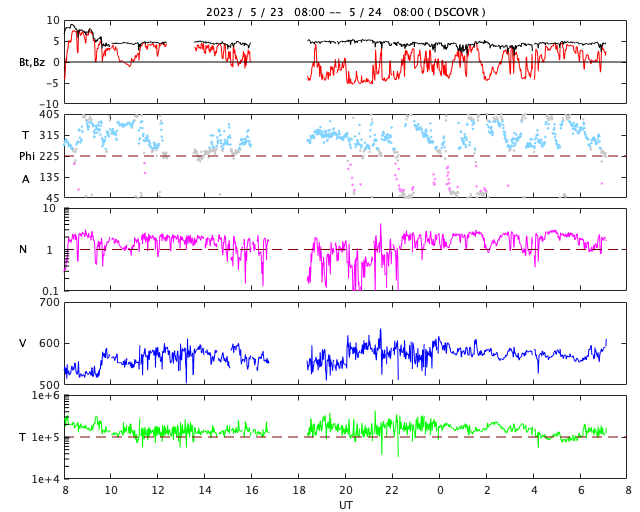Click the x-axis hour label '12'
Screen dimensions: 640x512
point(158,490)
